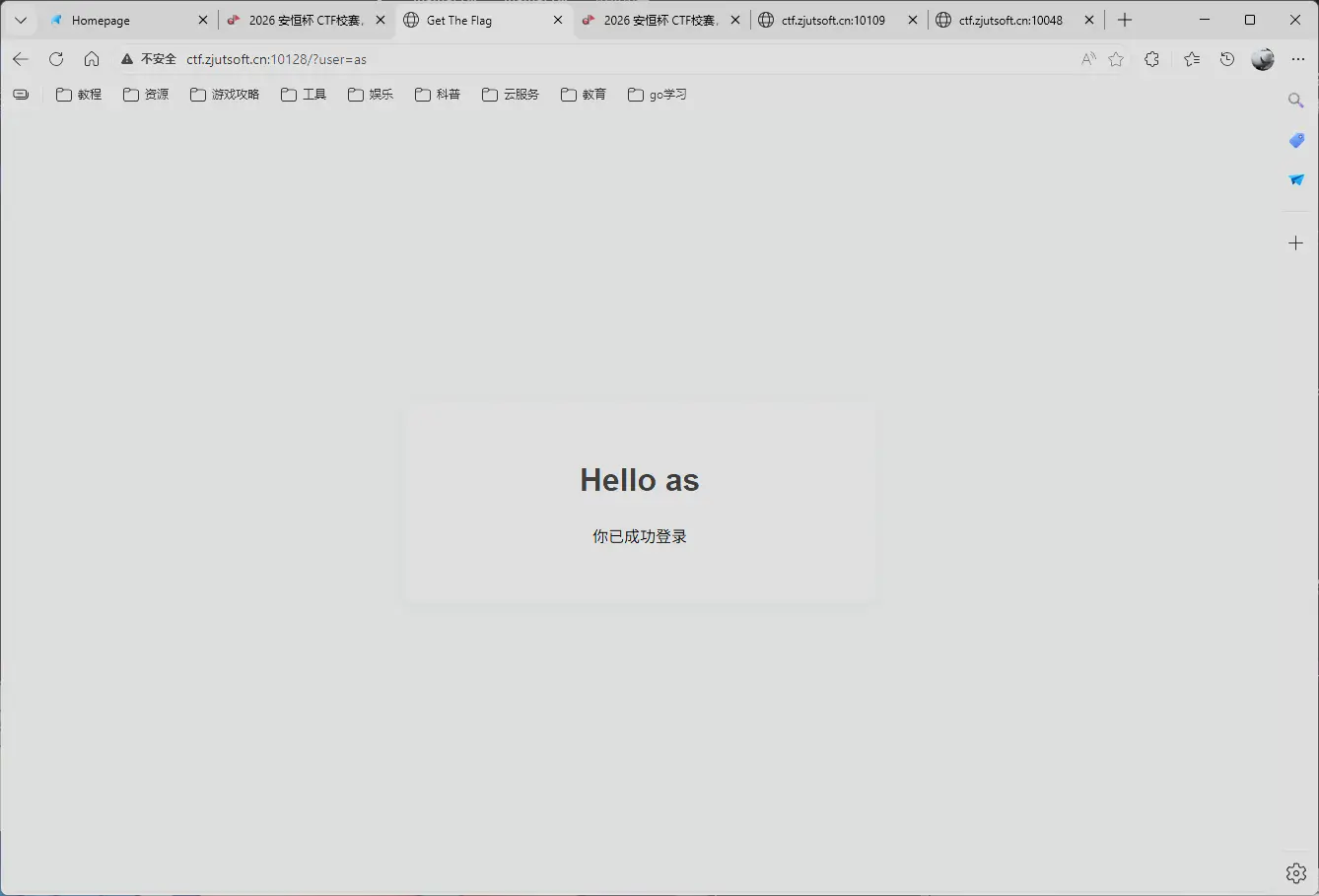Start read aloud from the address bar icon

1087,59
